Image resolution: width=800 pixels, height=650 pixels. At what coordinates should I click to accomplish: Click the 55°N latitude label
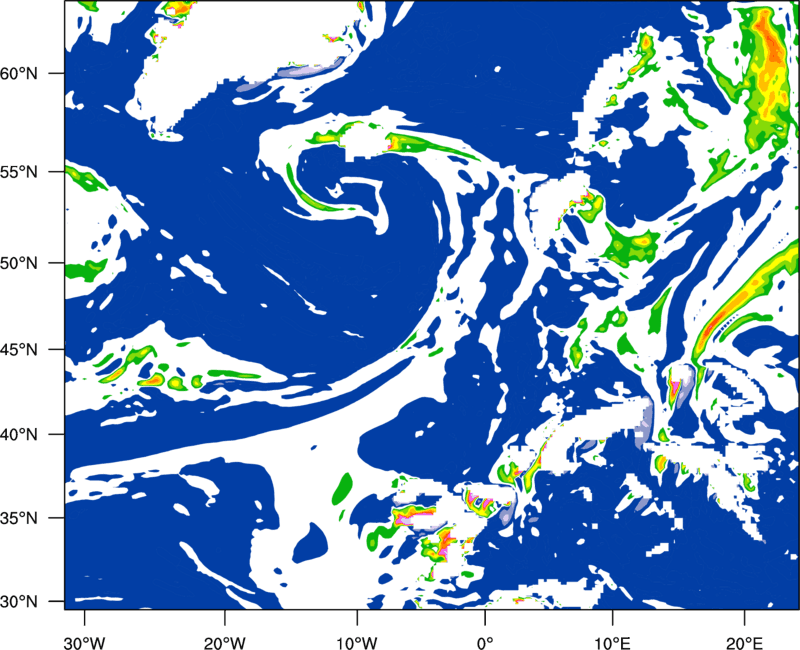pos(19,172)
